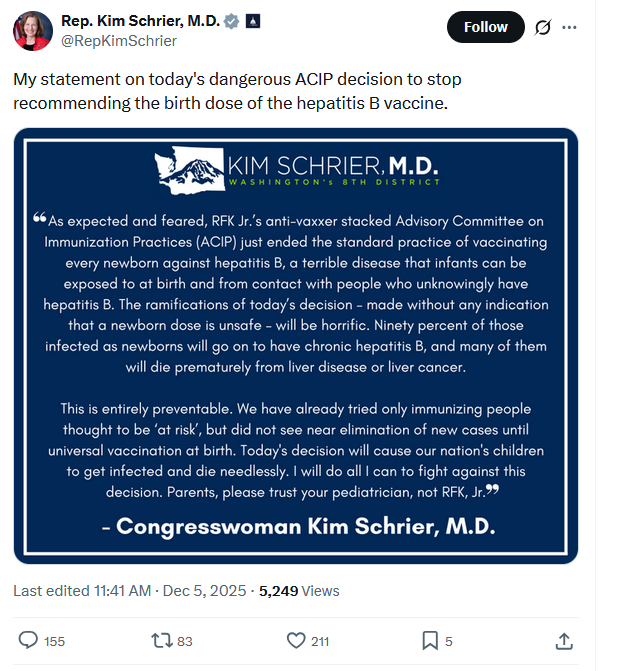Open Rep. Kim Schrier's profile avatar
This screenshot has height=671, width=623.
32,30
